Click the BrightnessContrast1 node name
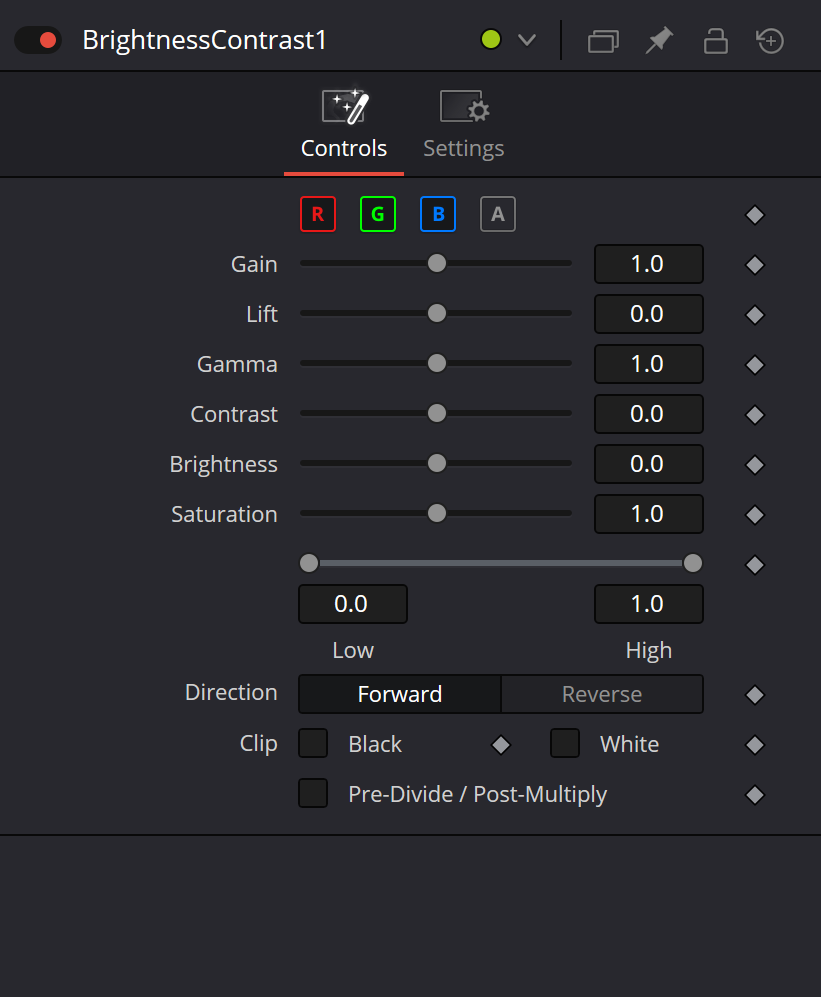 [x=205, y=40]
